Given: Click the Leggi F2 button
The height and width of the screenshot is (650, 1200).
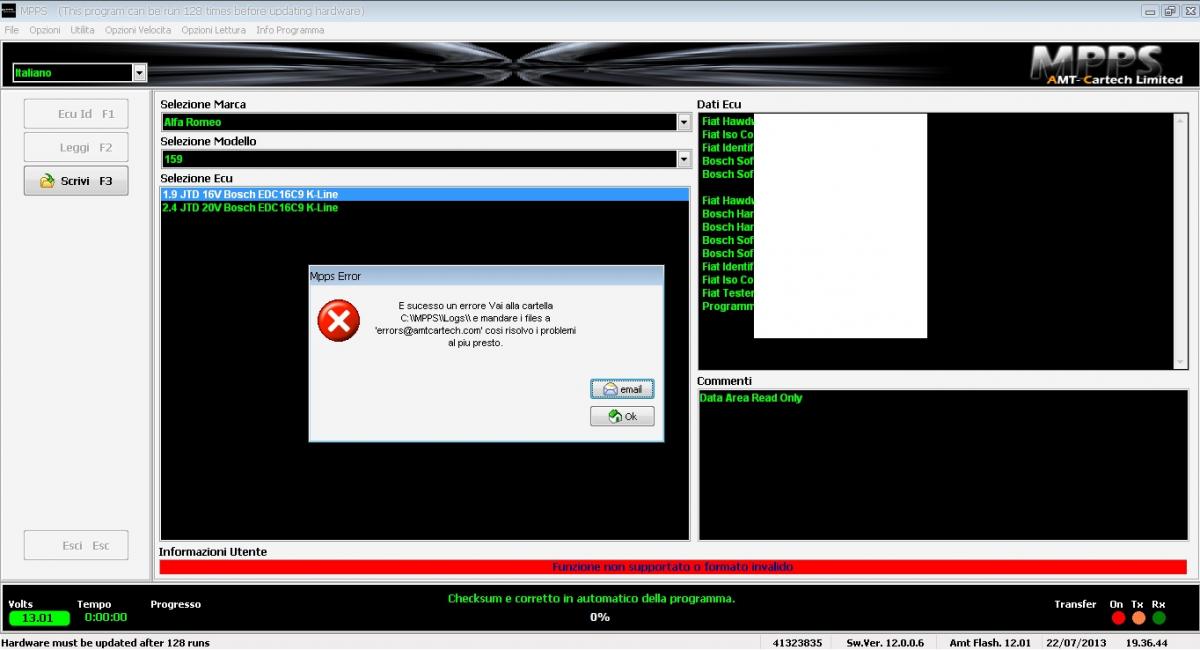Looking at the screenshot, I should (76, 148).
